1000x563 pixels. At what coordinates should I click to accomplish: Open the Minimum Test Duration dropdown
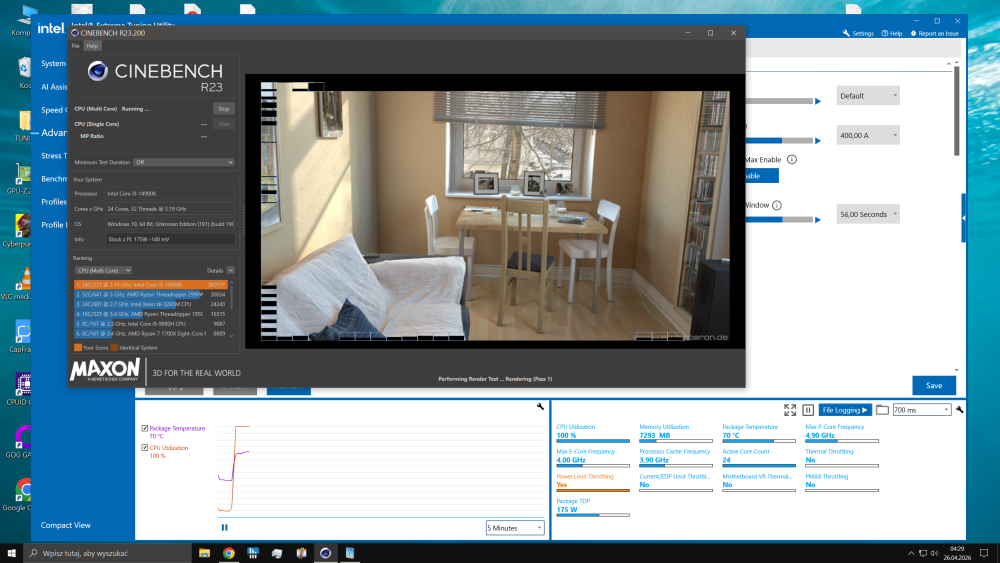coord(184,162)
